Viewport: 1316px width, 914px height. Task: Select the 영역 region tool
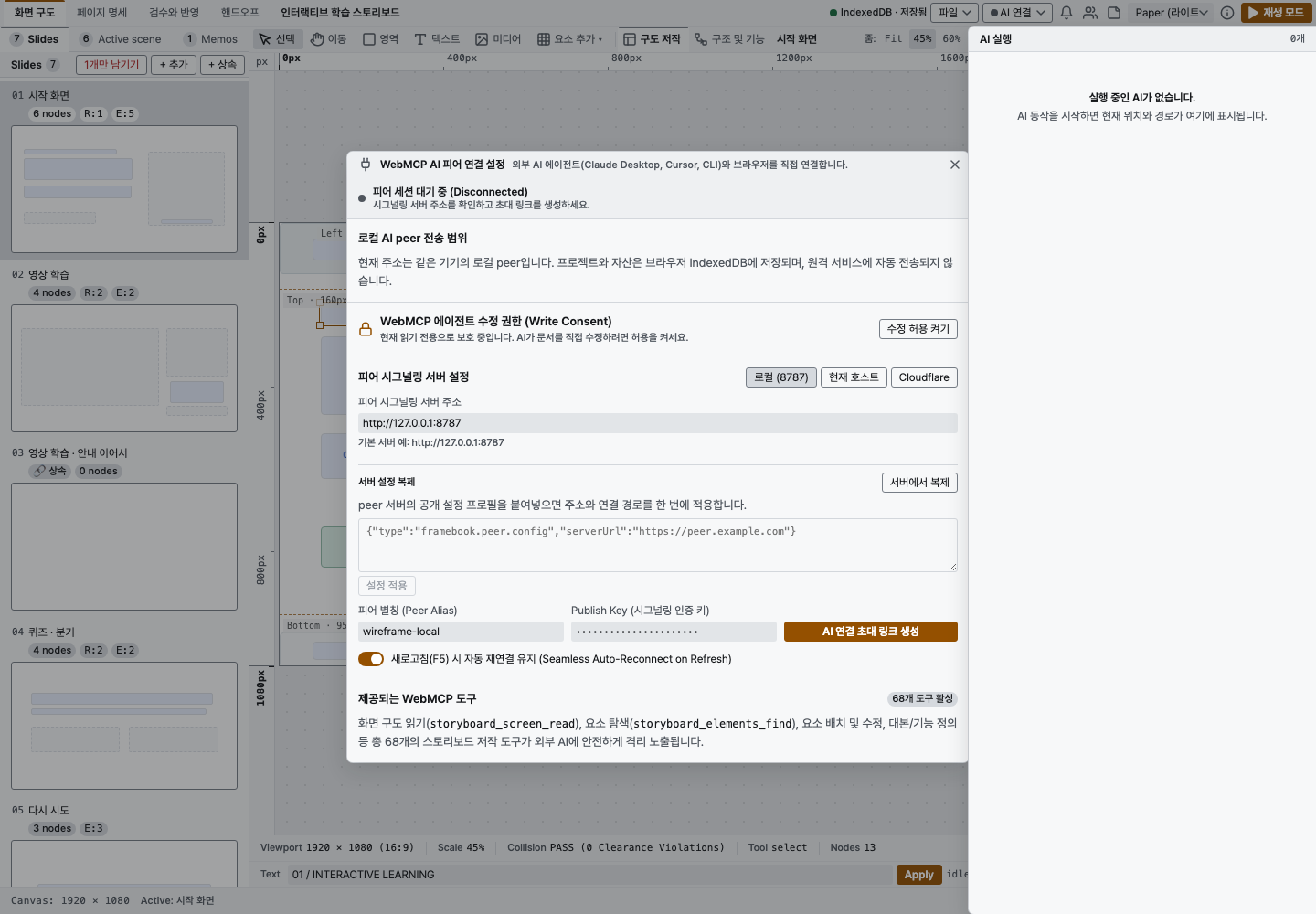coord(381,39)
